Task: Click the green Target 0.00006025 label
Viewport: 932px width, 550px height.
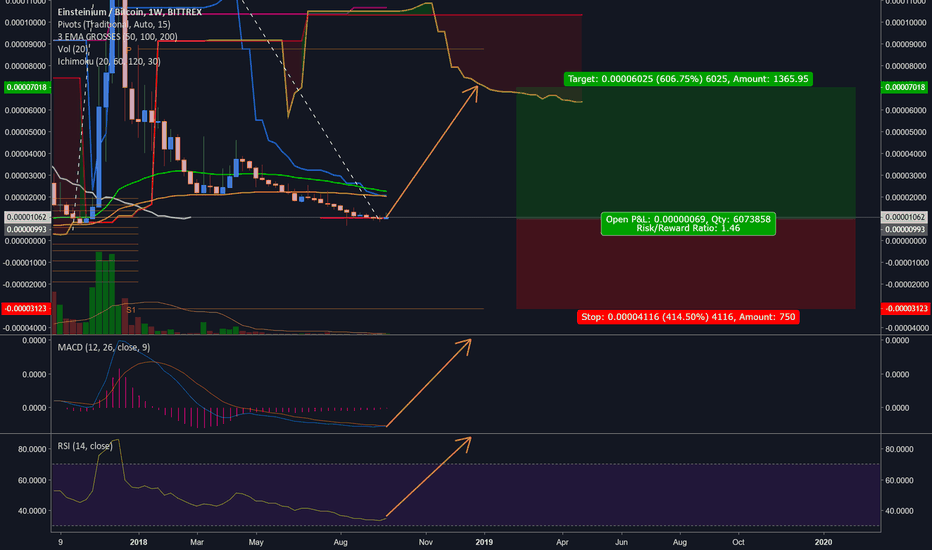Action: pyautogui.click(x=688, y=79)
